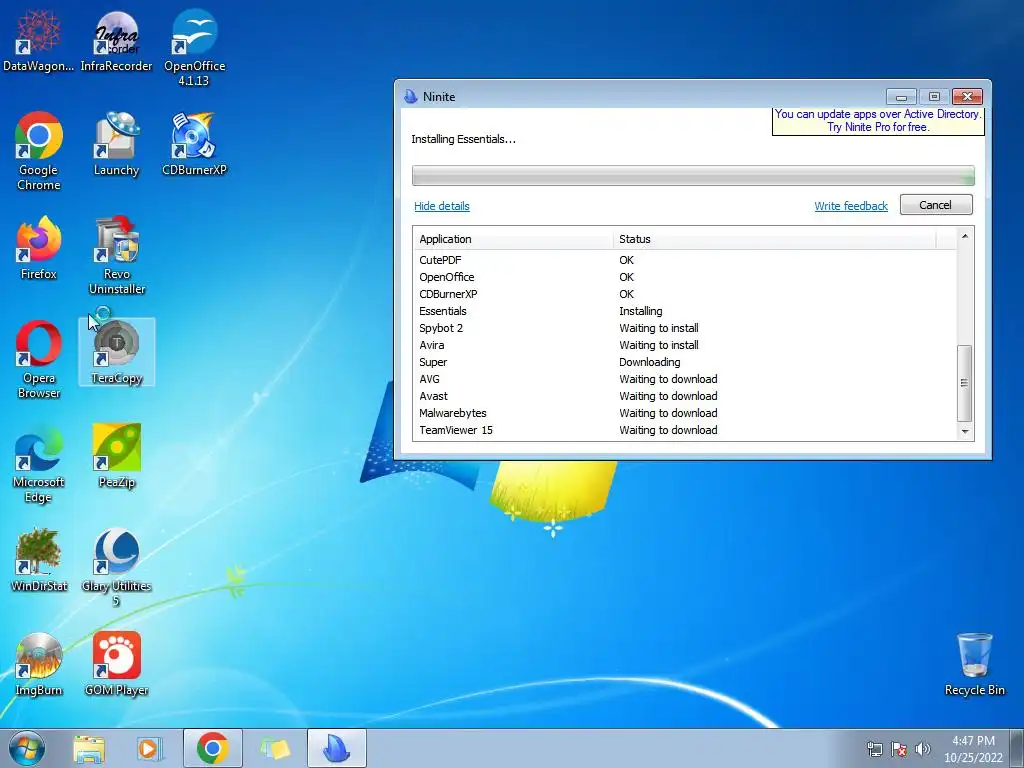Launch Windows Media Player from taskbar

coord(150,749)
